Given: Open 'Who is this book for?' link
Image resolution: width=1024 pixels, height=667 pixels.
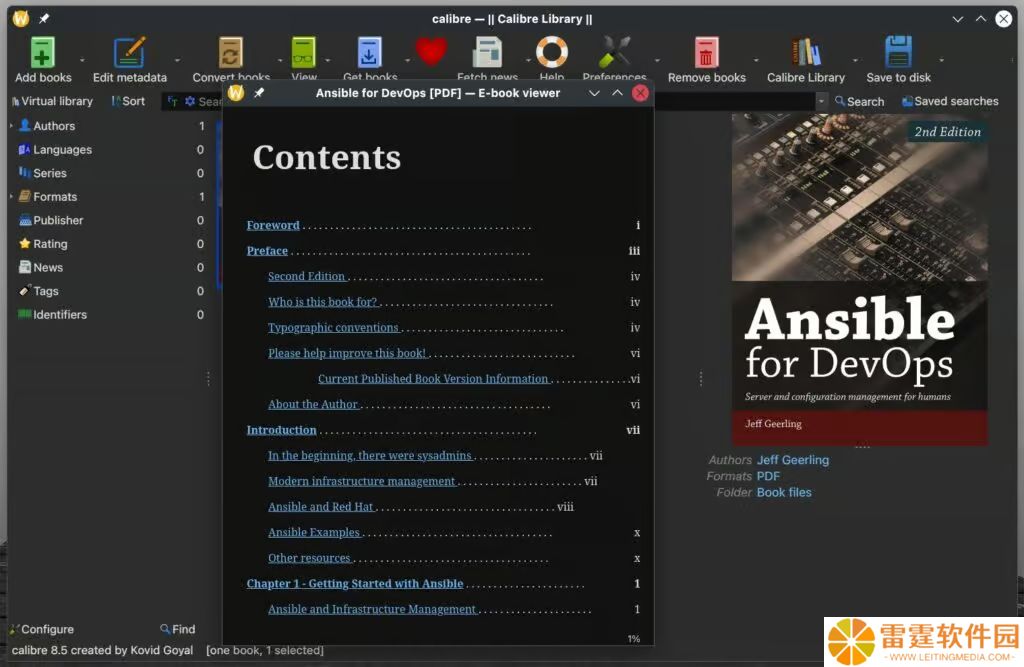Looking at the screenshot, I should click(x=323, y=301).
